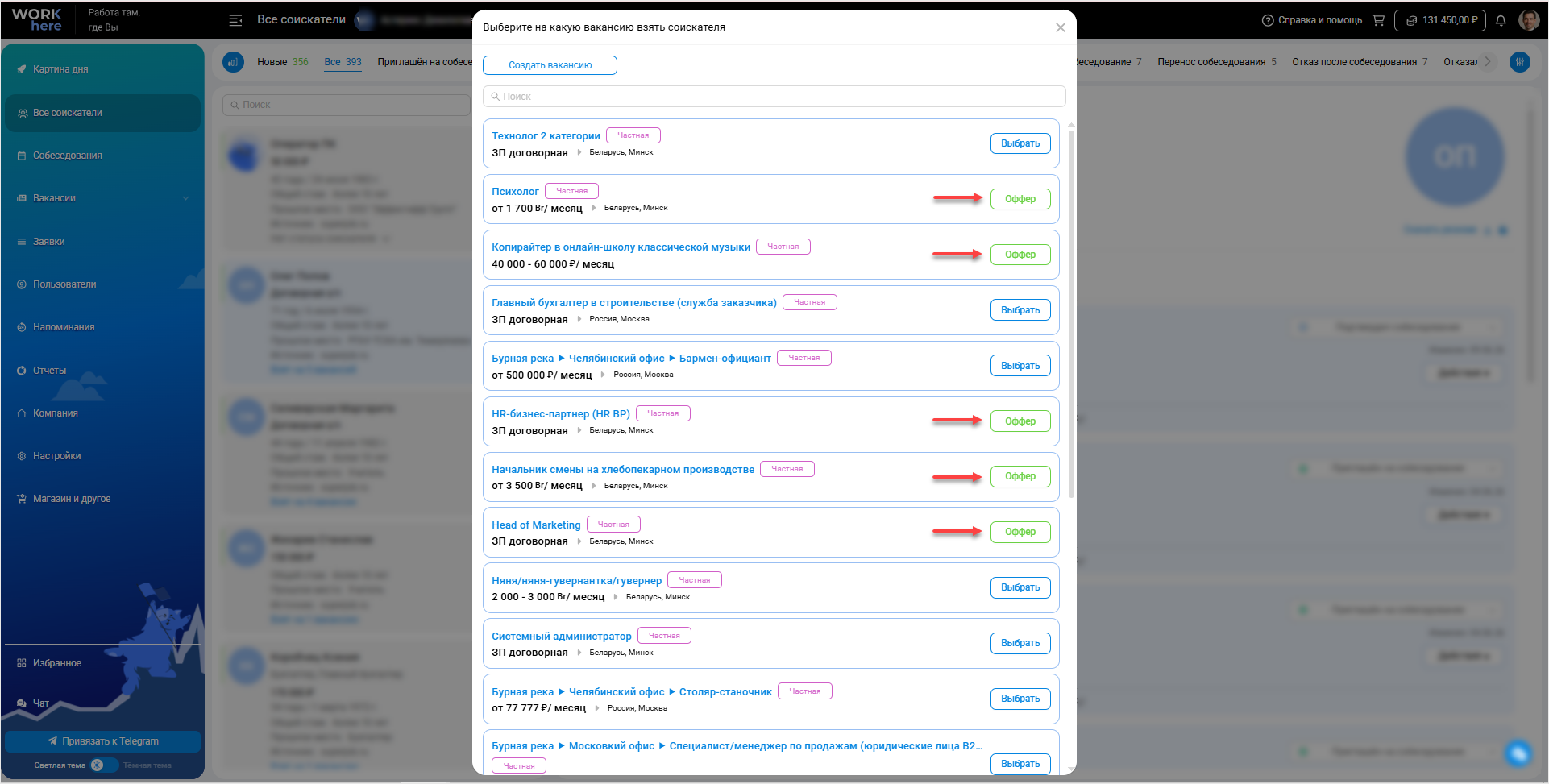Collapse sidebar with hamburger menu icon
This screenshot has height=784, width=1549.
click(235, 20)
